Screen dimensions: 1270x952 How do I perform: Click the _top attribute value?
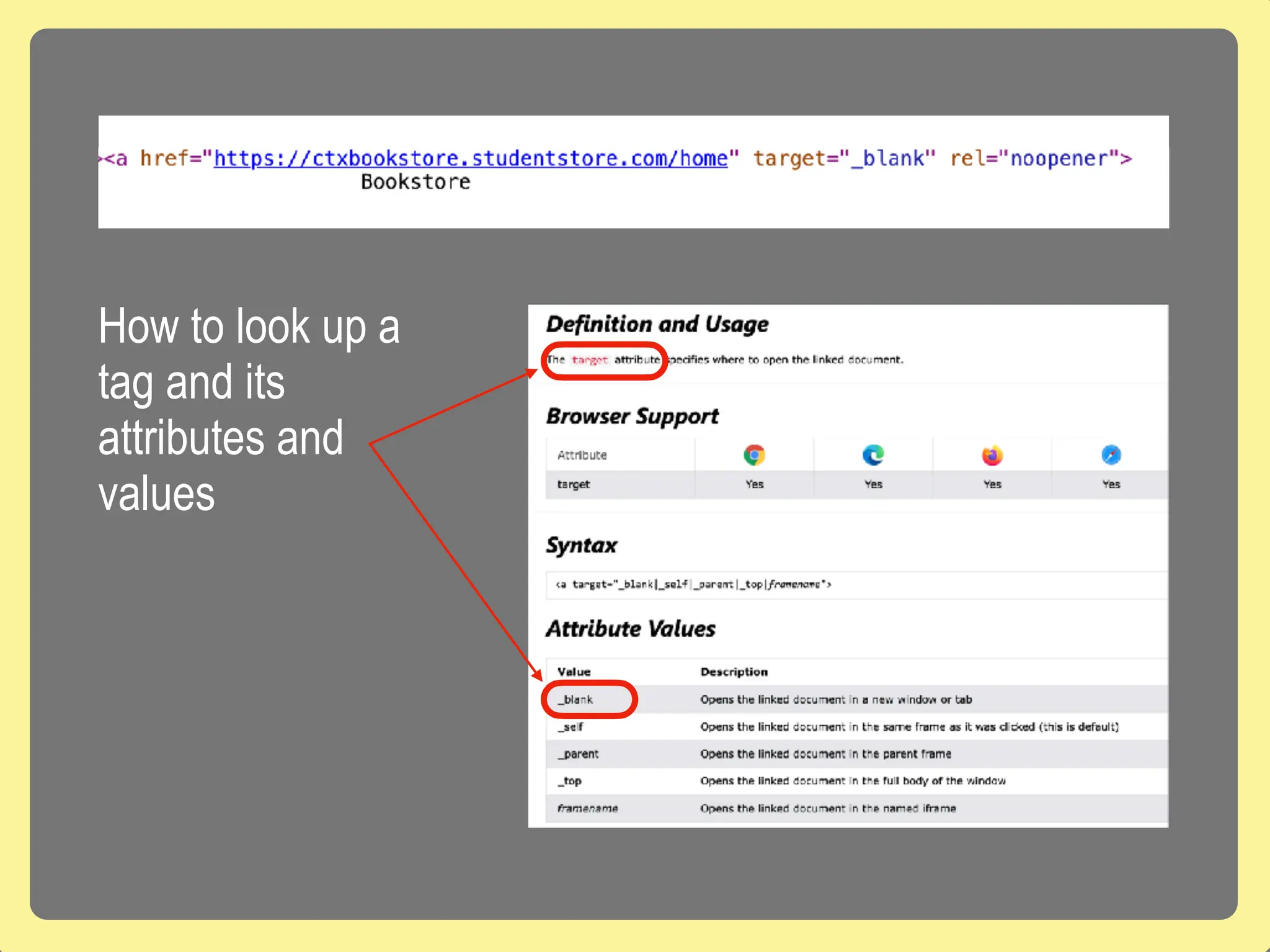point(571,781)
